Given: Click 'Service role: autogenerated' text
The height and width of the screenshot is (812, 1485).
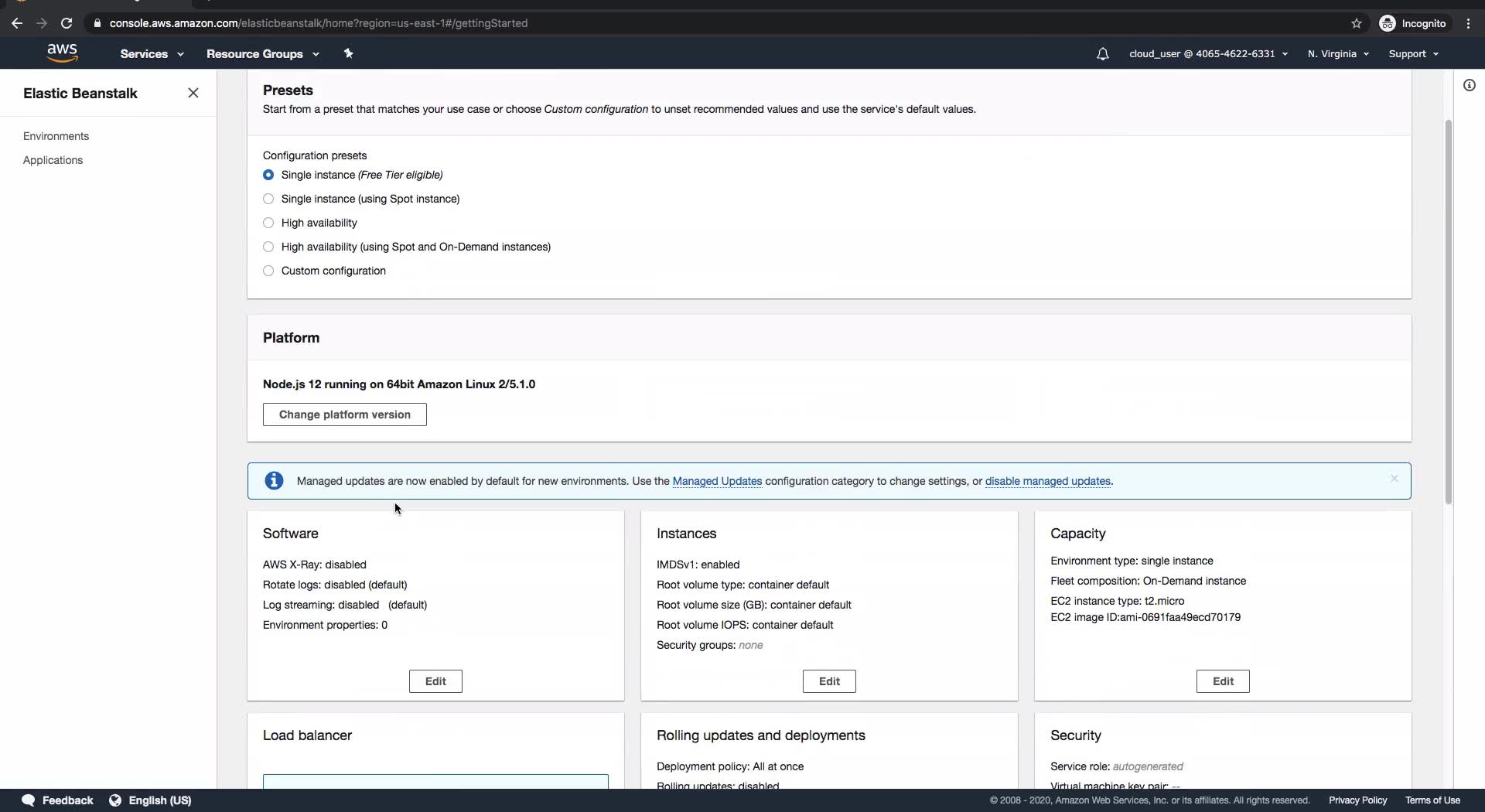Looking at the screenshot, I should [1117, 766].
